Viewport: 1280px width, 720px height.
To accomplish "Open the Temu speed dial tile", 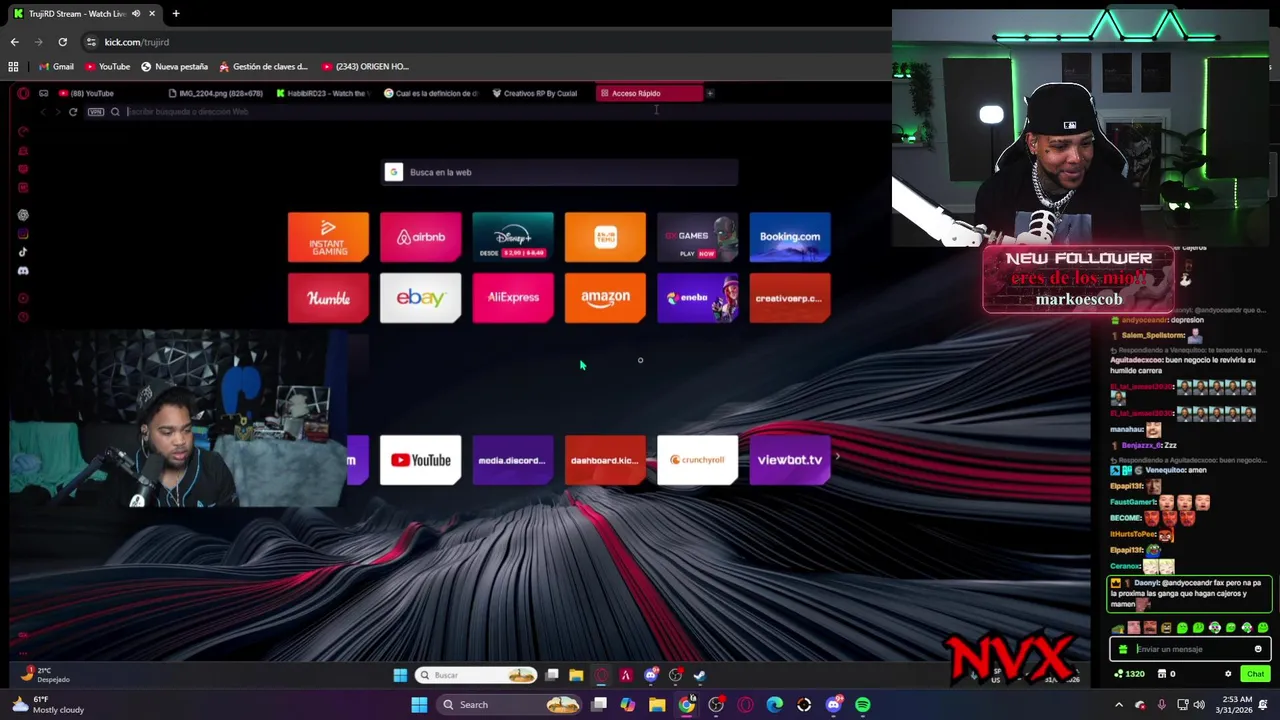I will (x=605, y=237).
